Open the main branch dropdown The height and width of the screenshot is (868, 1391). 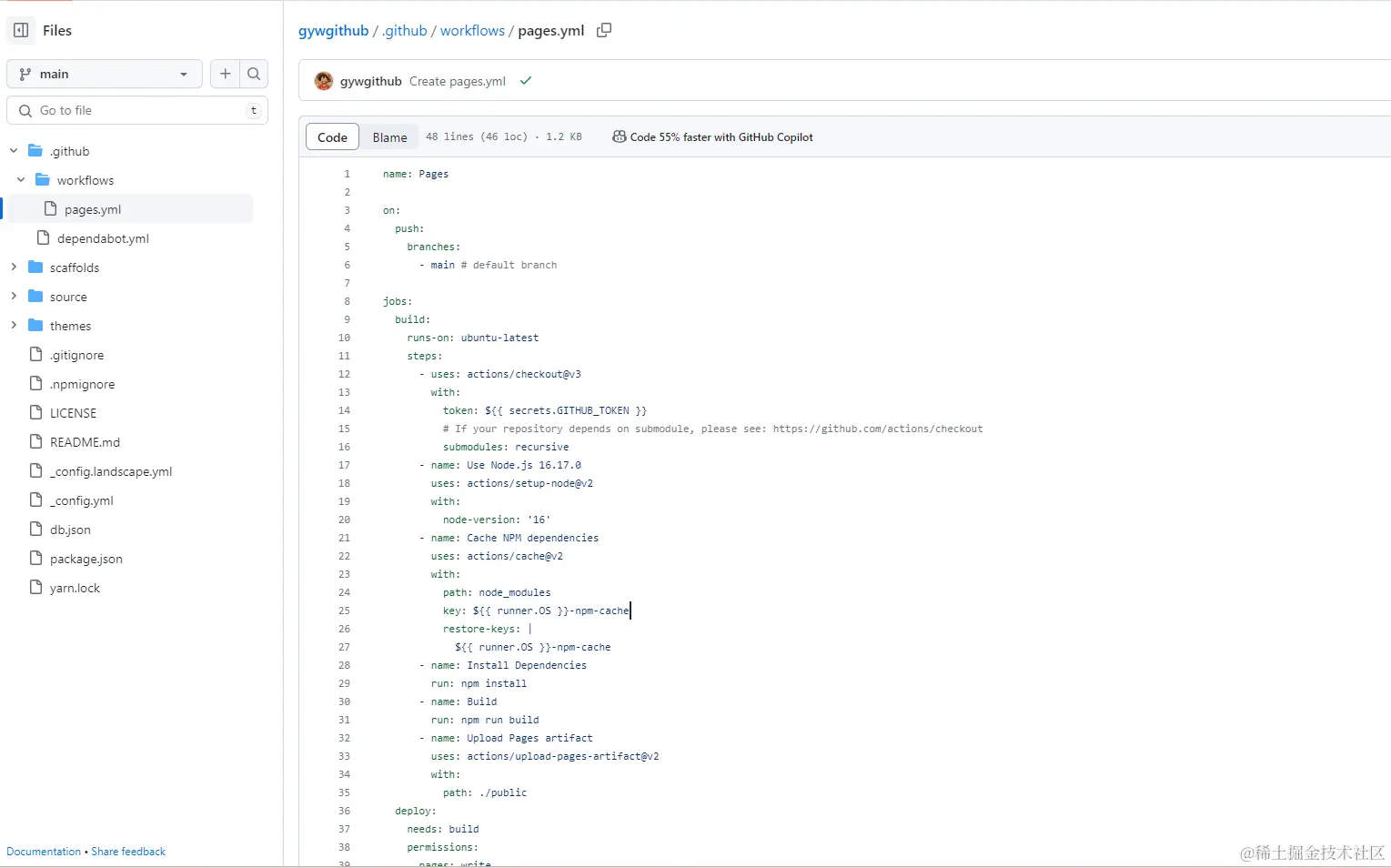coord(105,74)
